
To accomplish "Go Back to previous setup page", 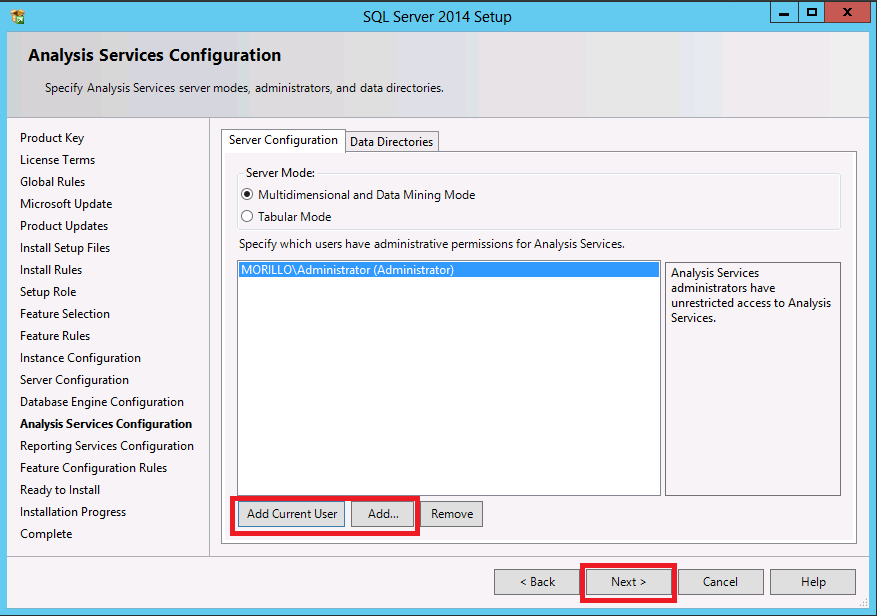I will 537,582.
